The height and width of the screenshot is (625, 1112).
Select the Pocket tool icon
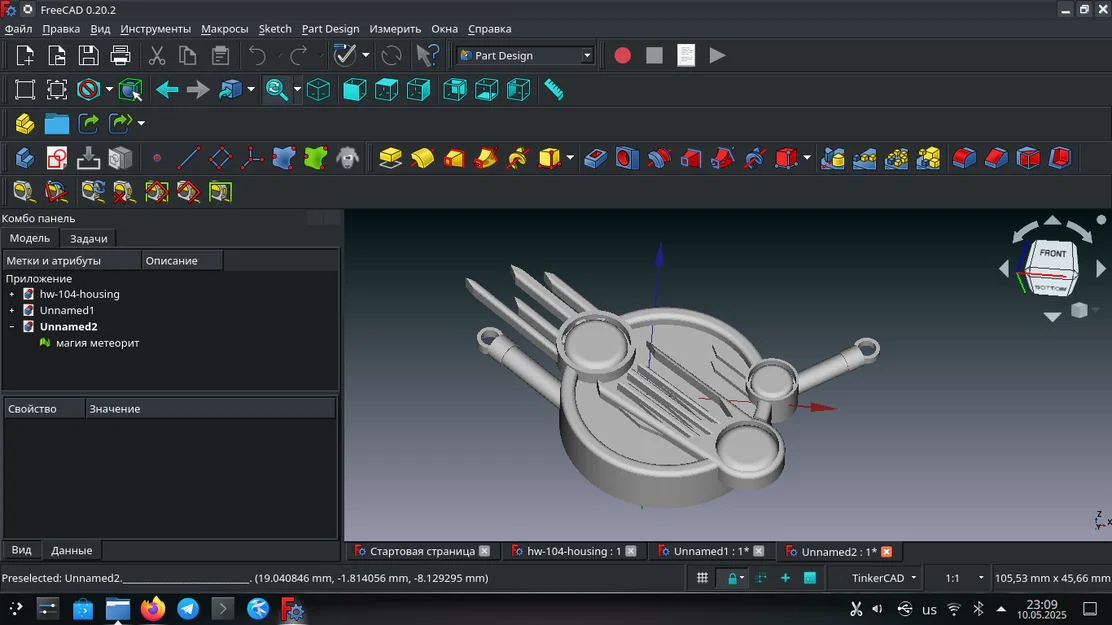595,157
